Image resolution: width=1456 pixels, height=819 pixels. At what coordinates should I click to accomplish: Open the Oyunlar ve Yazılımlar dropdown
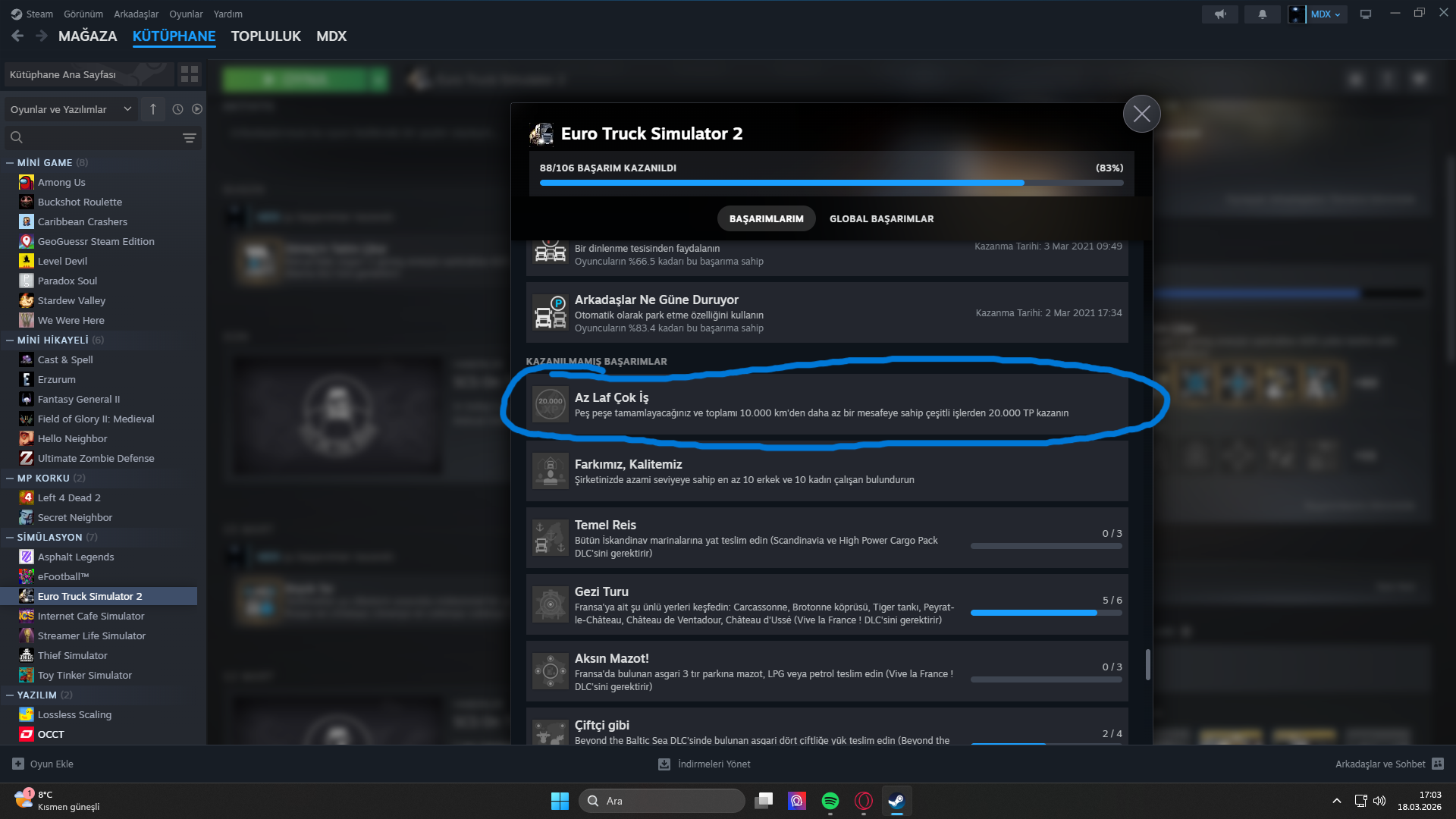(x=71, y=109)
